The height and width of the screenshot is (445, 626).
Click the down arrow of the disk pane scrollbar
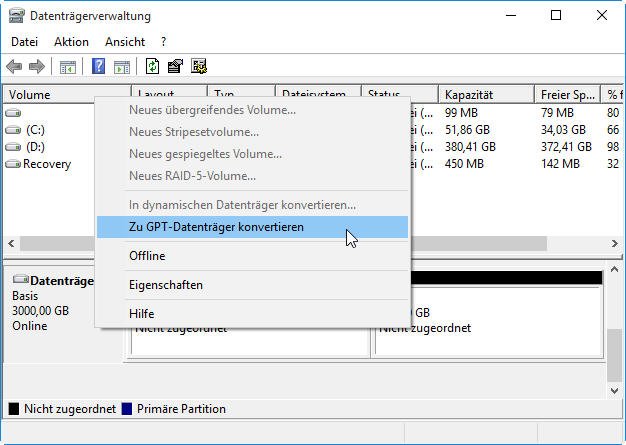[614, 391]
